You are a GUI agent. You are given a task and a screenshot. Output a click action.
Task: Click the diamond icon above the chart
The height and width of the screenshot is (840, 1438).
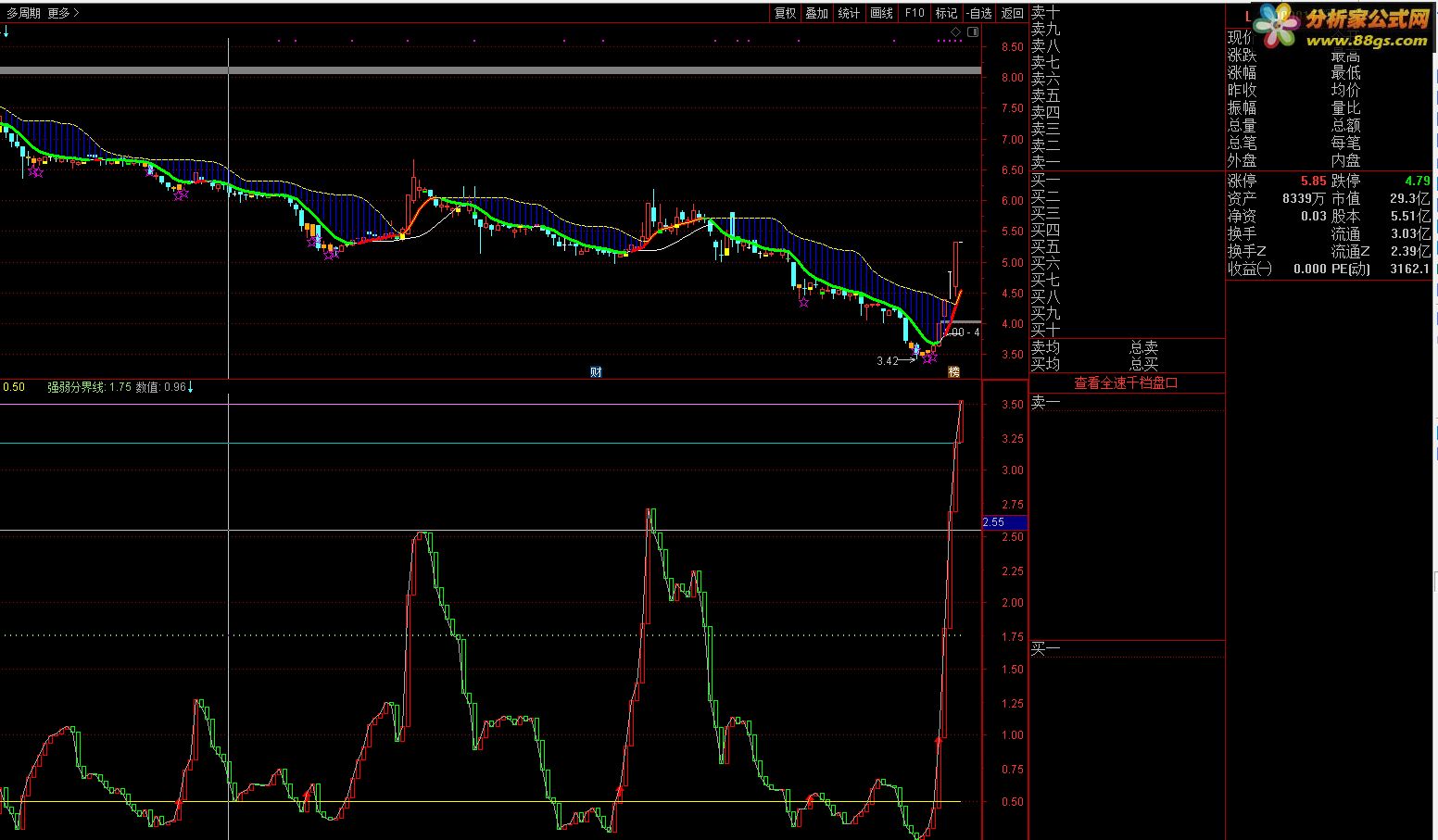pyautogui.click(x=956, y=31)
